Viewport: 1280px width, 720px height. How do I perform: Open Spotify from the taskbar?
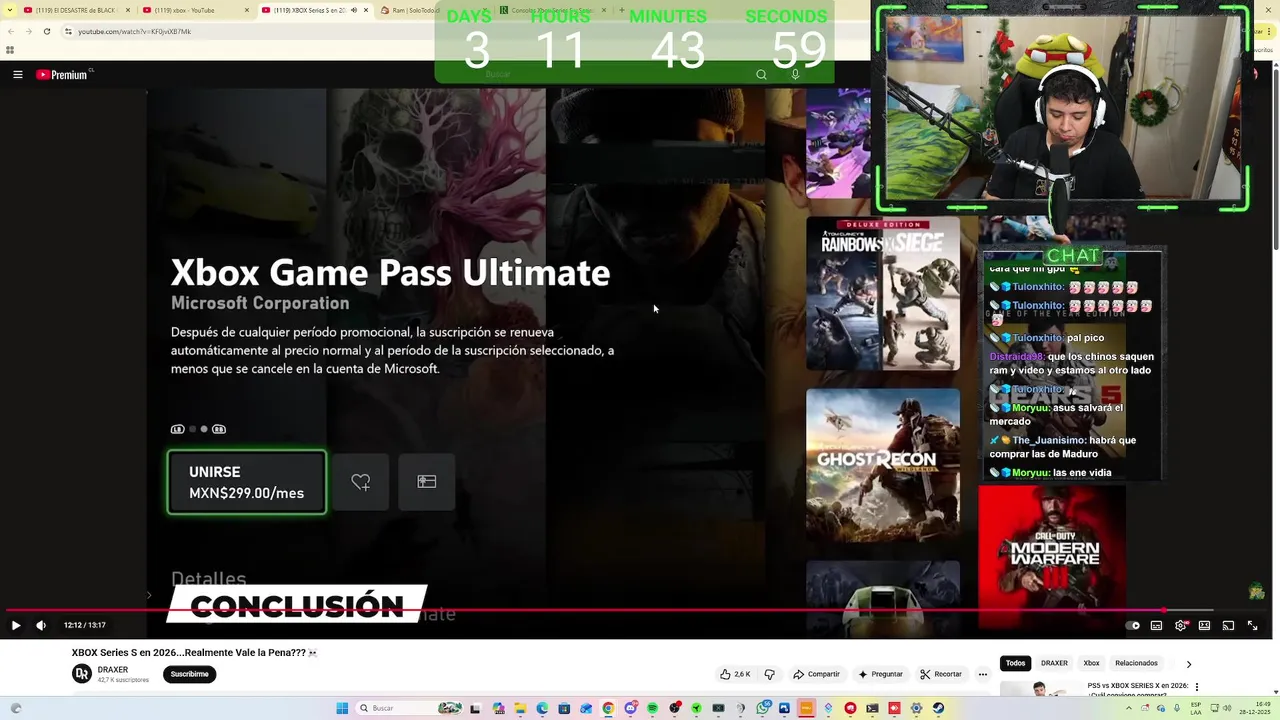point(652,708)
